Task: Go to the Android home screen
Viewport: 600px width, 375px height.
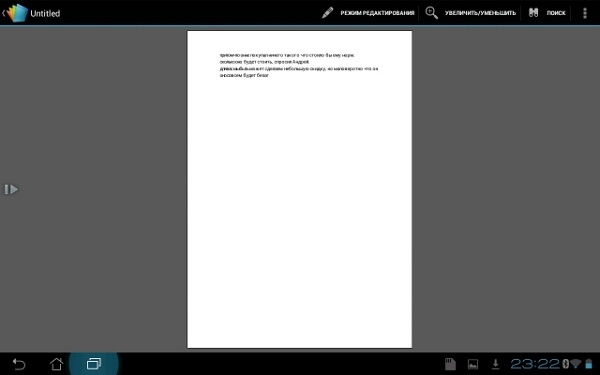Action: (x=57, y=364)
